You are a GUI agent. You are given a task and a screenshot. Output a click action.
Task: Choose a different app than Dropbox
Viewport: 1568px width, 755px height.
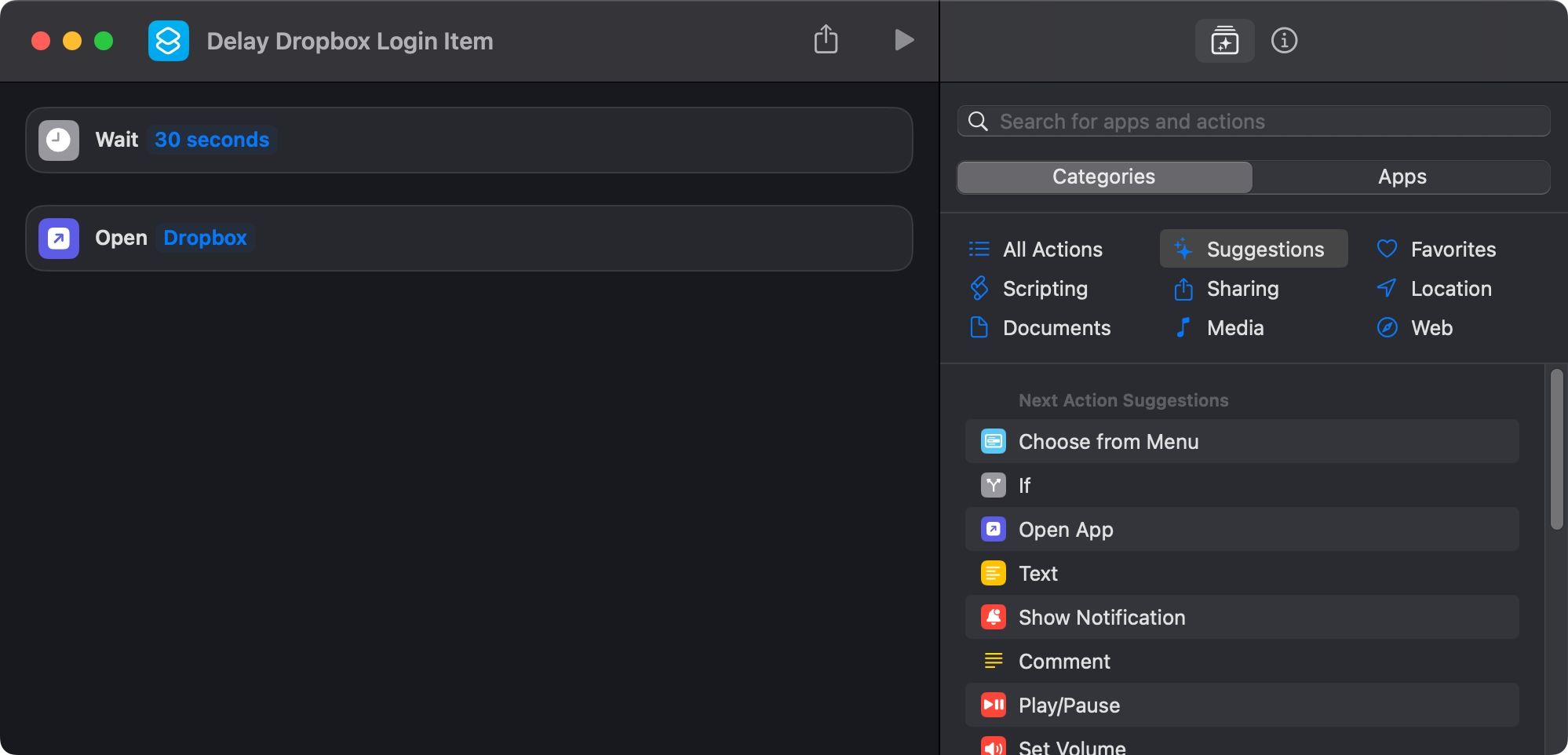[205, 238]
